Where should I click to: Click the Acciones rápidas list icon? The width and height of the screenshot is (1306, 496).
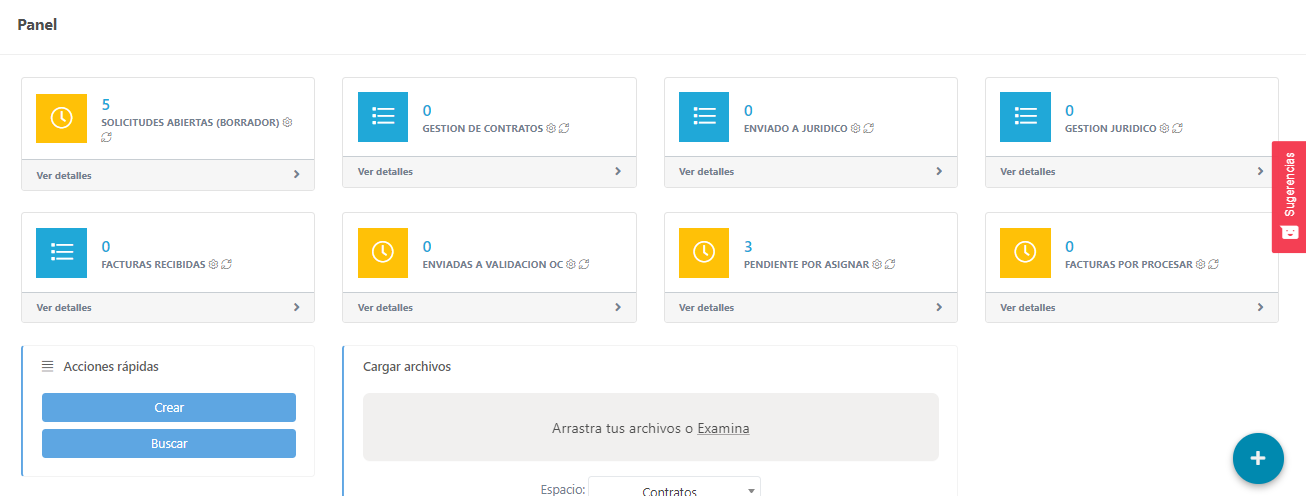pos(47,366)
